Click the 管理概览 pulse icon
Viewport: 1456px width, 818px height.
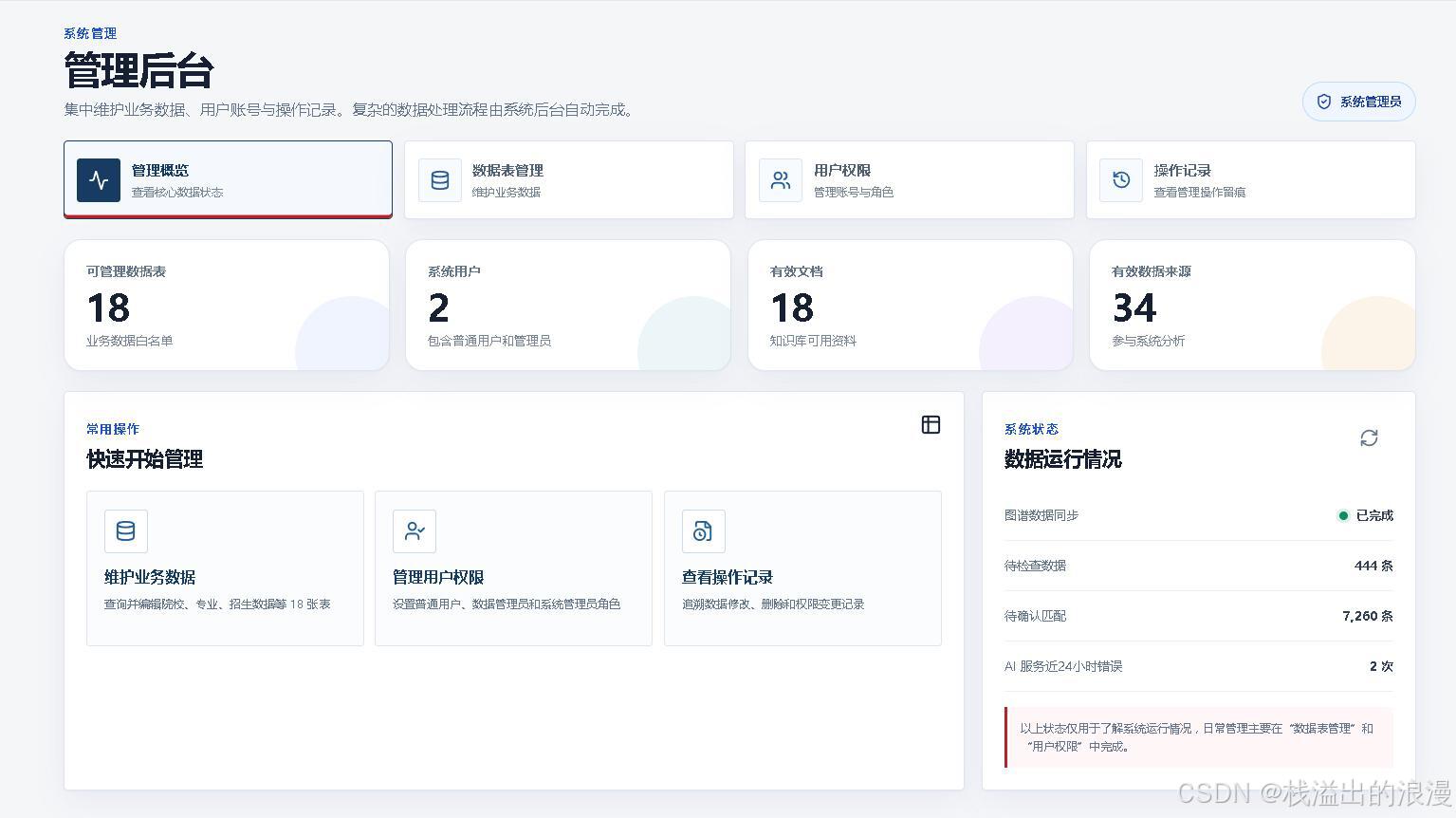pos(99,180)
